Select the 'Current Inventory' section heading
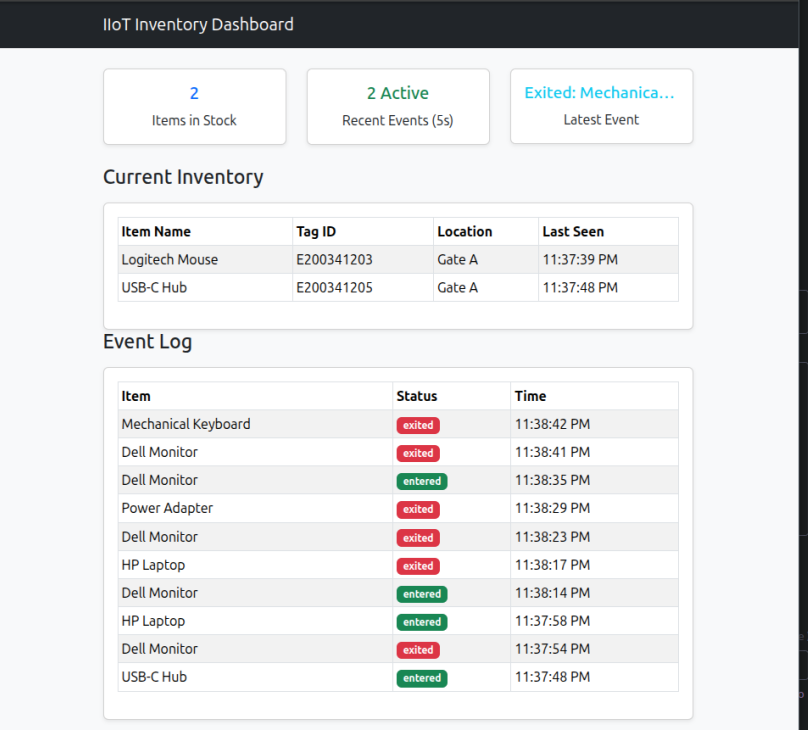 (x=183, y=177)
